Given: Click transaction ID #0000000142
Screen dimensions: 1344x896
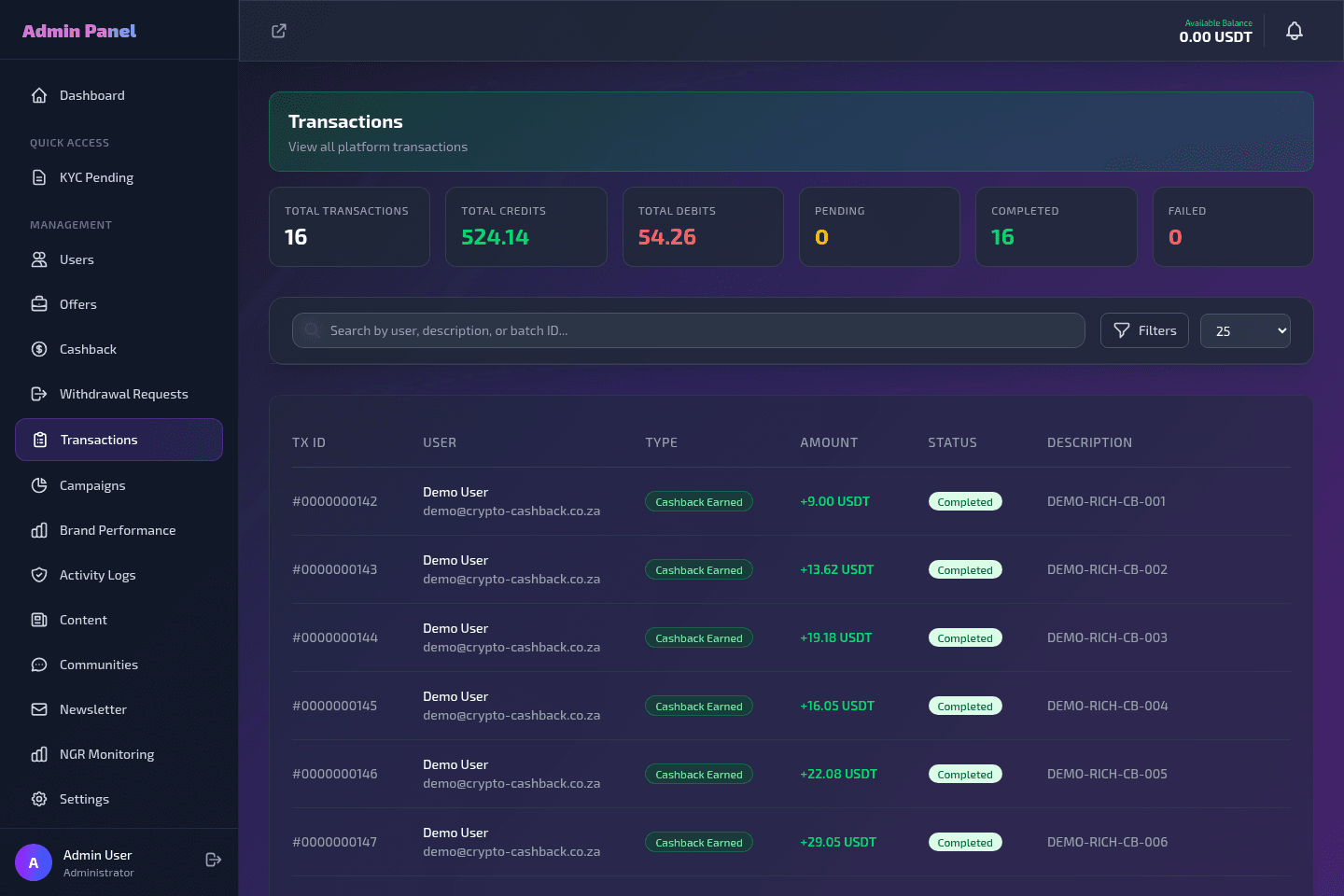Looking at the screenshot, I should [x=335, y=501].
